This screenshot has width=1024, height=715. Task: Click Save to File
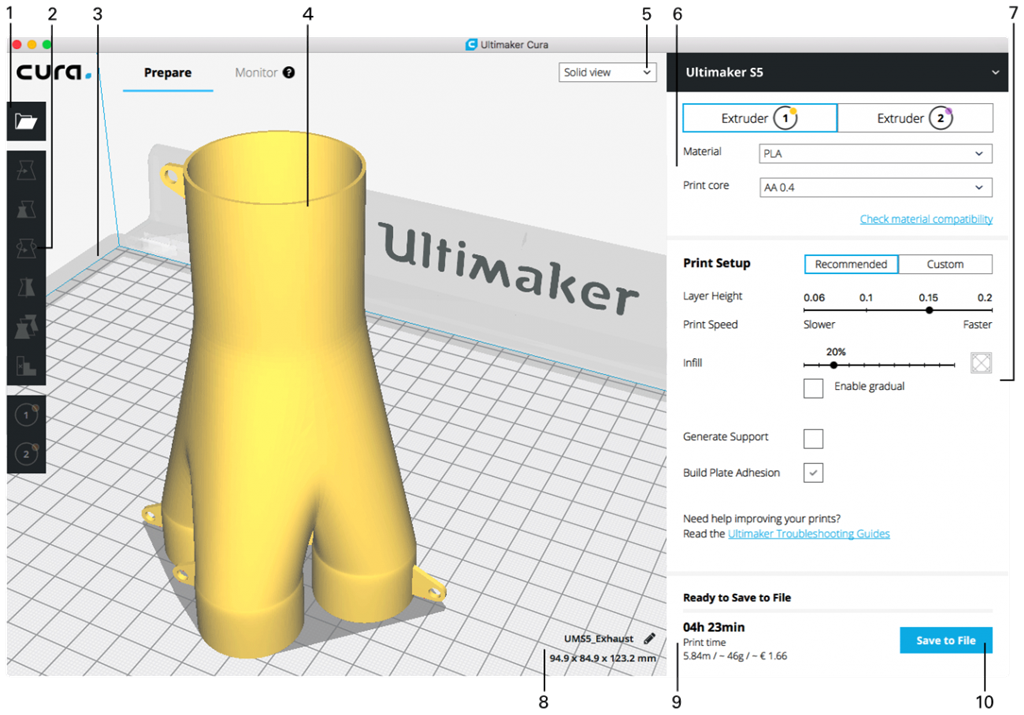pos(945,640)
